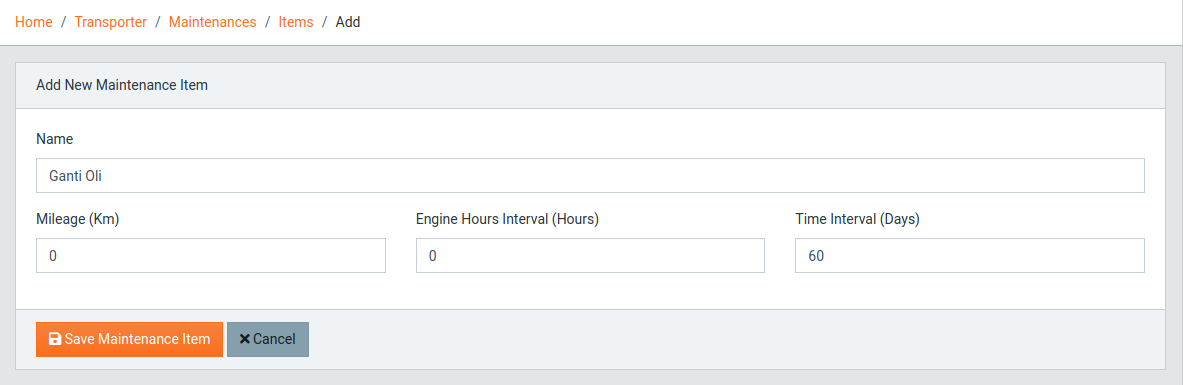Image resolution: width=1183 pixels, height=385 pixels.
Task: Click slash separator between Items and Add
Action: [324, 22]
